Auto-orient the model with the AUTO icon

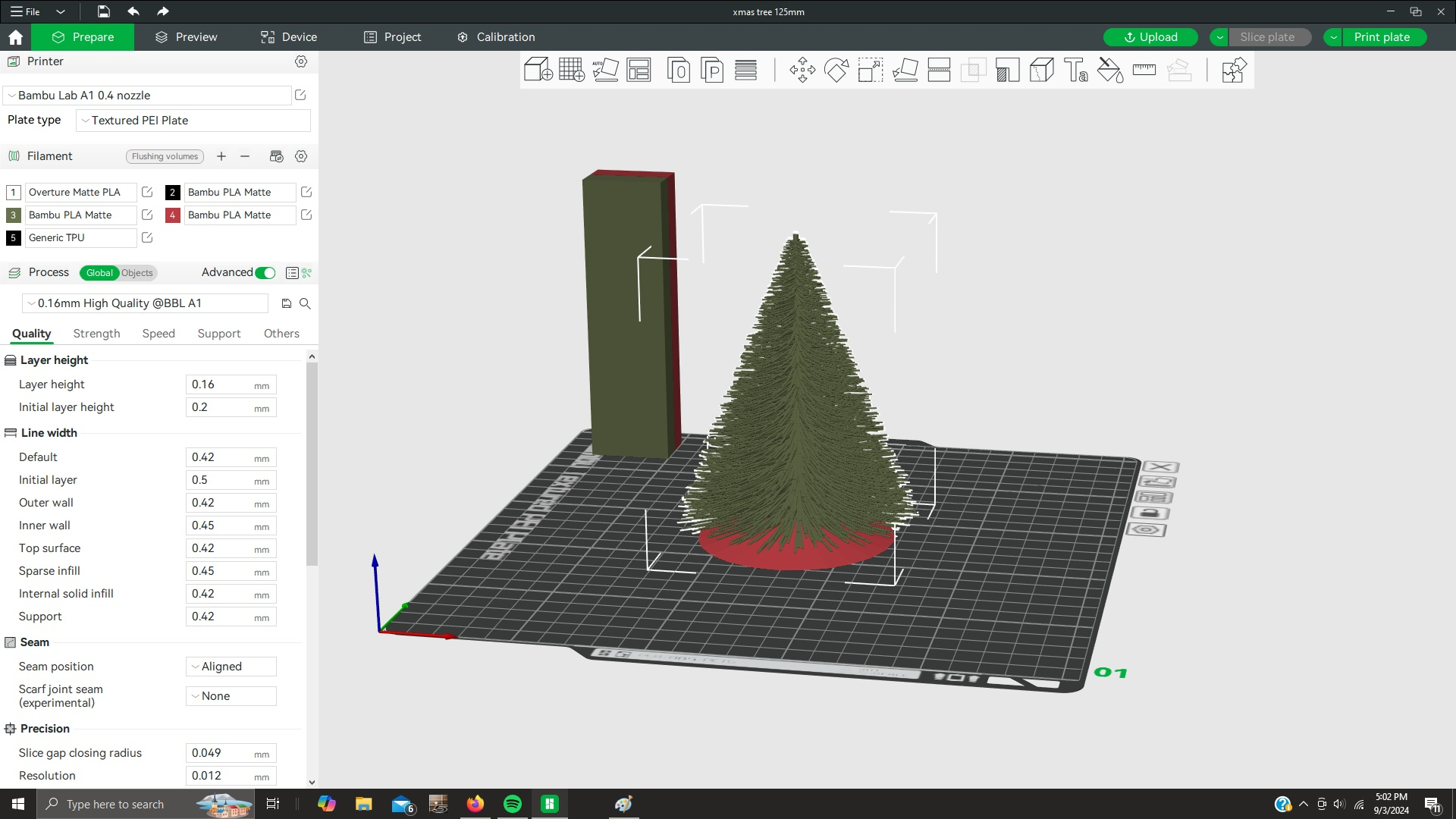tap(606, 70)
